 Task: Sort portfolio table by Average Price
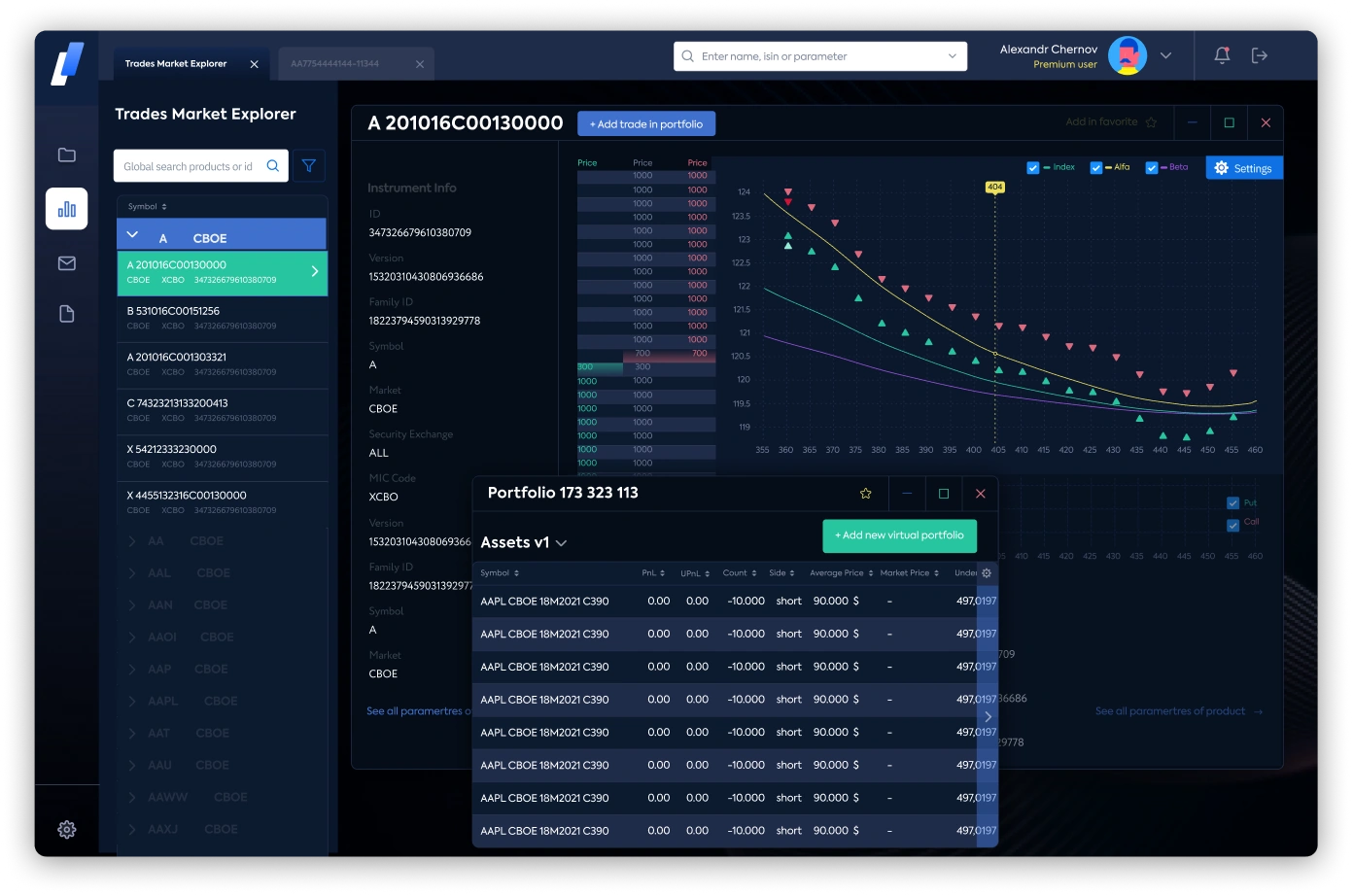click(842, 573)
